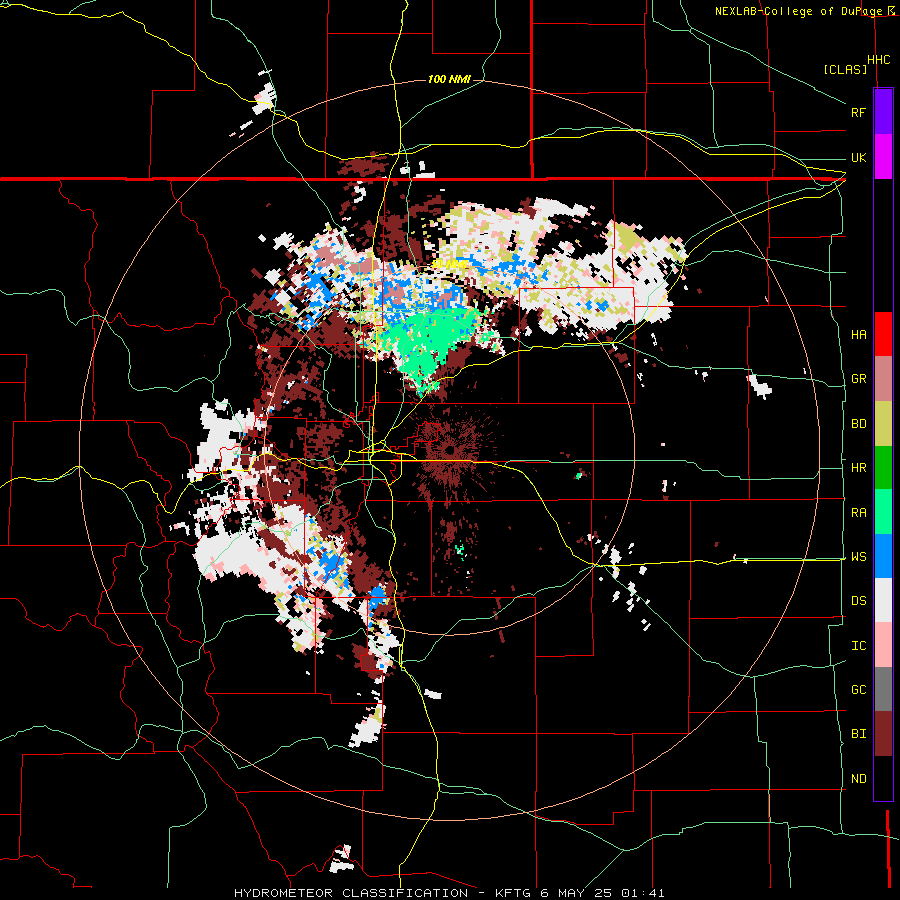Click the DS white legend swatch
This screenshot has height=900, width=900.
click(883, 600)
